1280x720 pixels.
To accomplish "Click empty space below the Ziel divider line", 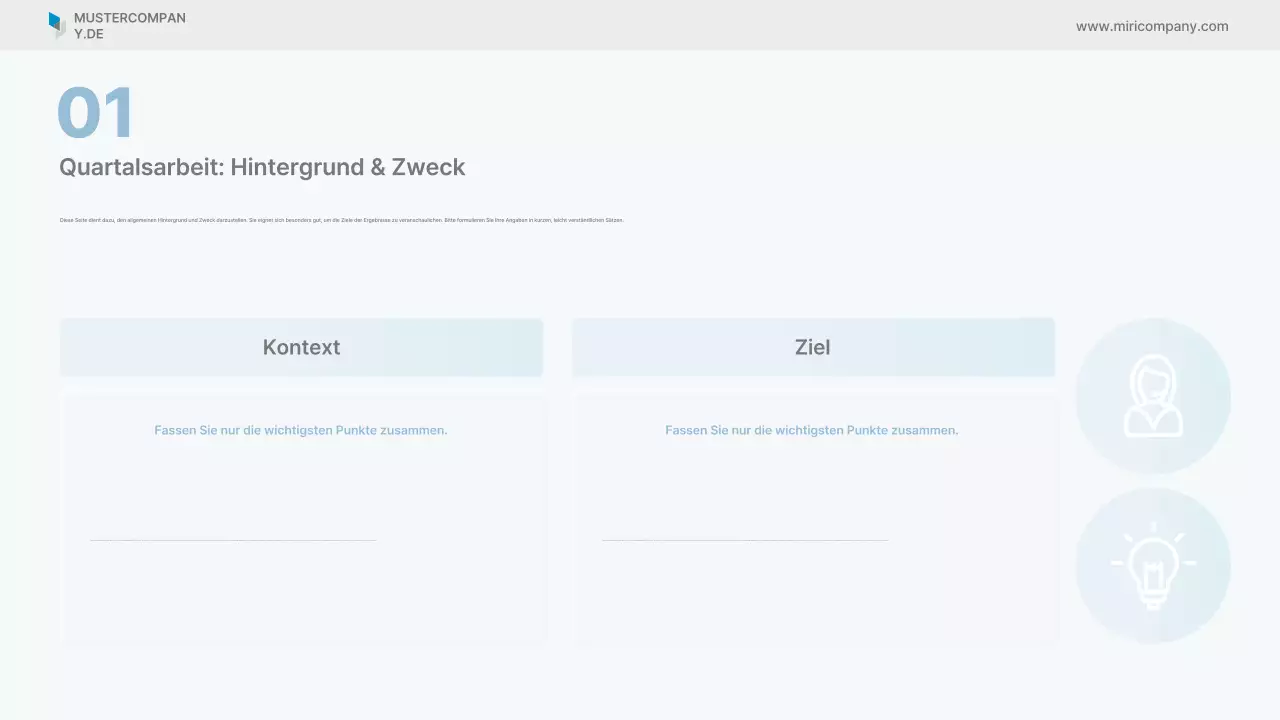I will pyautogui.click(x=812, y=595).
